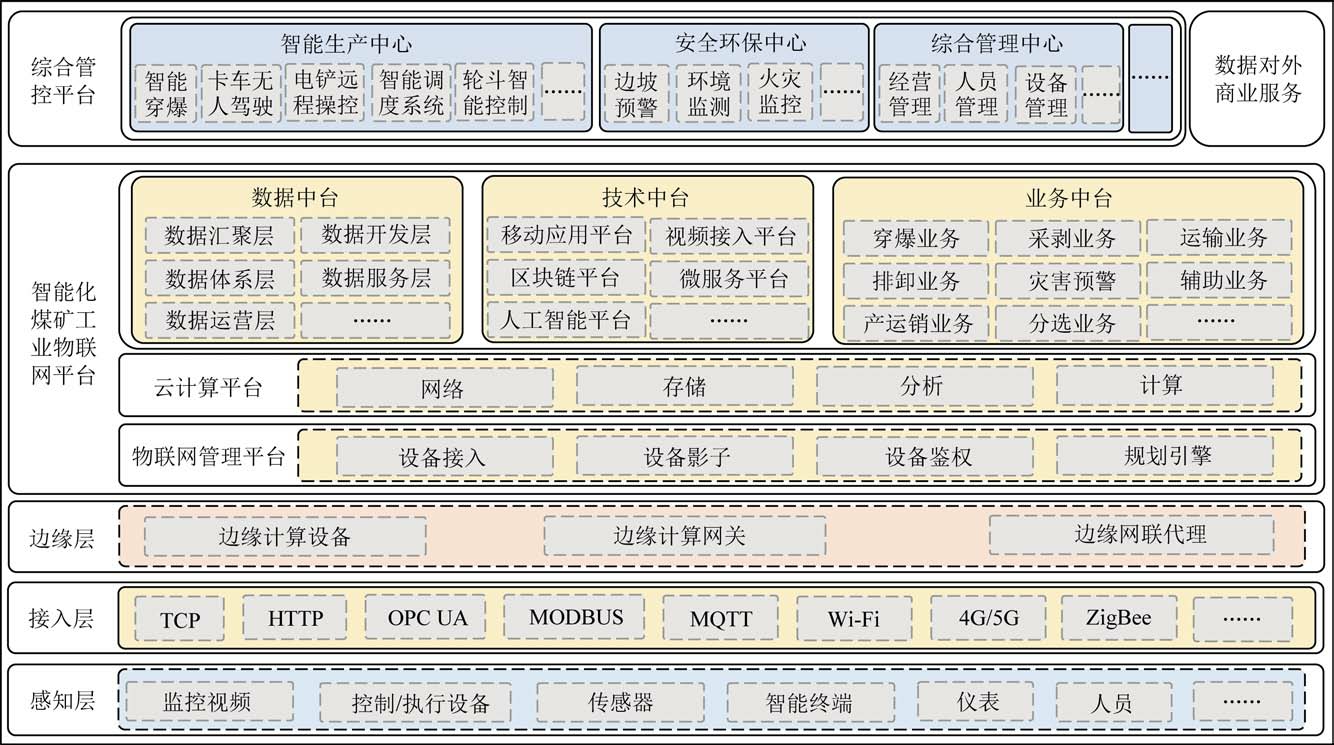Select the 设备影子 box

tap(684, 457)
